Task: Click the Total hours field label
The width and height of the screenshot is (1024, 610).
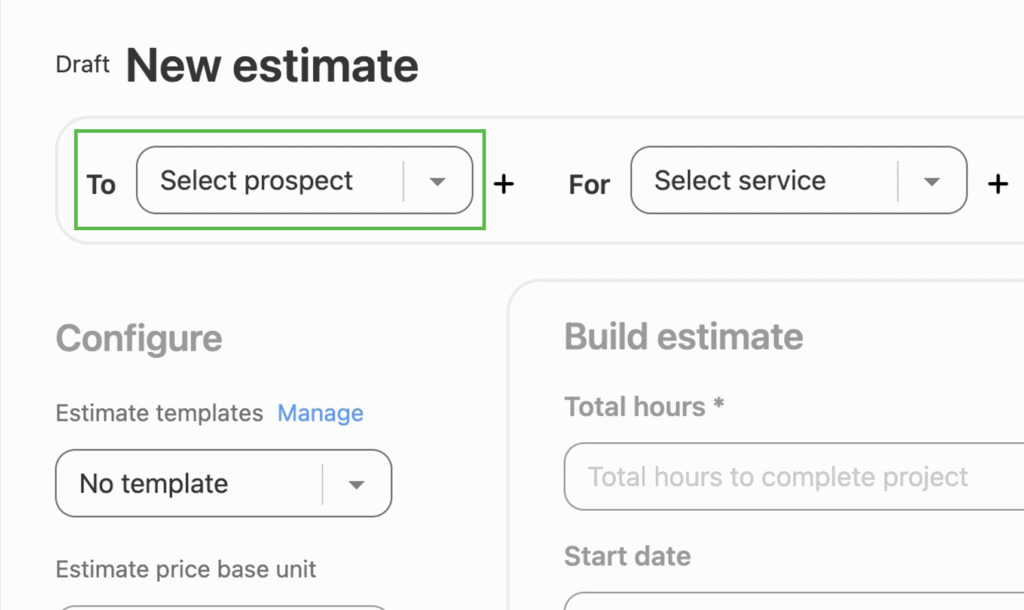Action: [x=643, y=407]
